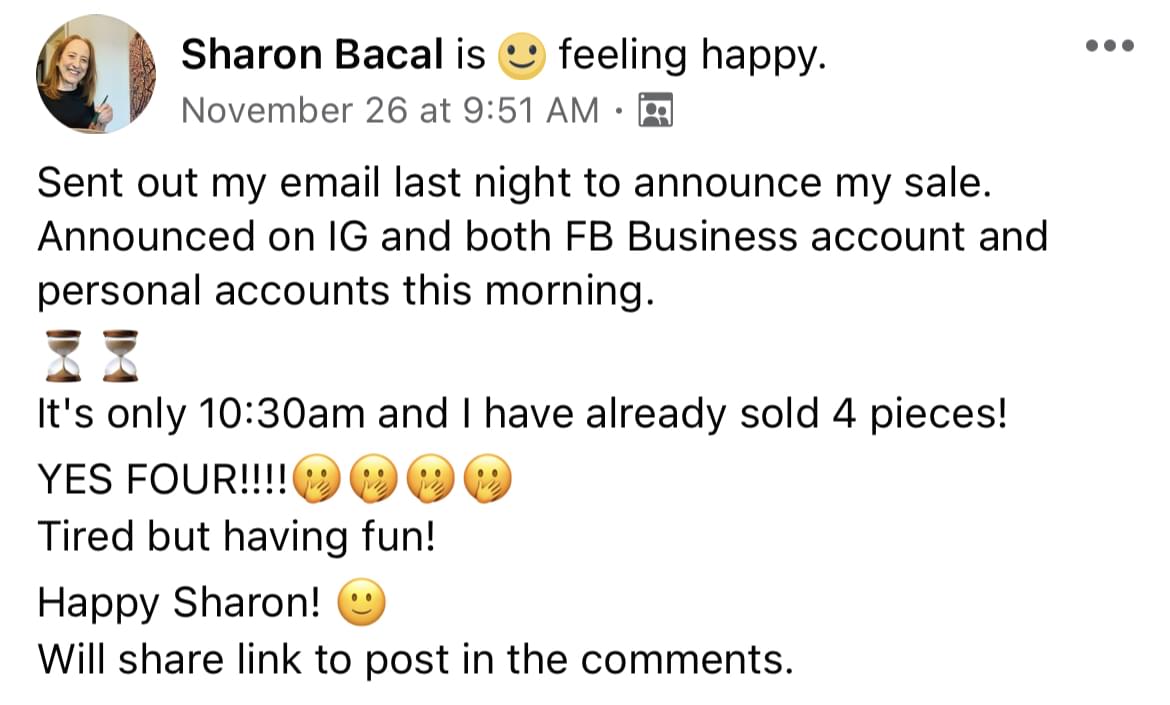The image size is (1170, 705).
Task: Open the three-dot post options menu
Action: 1110,46
